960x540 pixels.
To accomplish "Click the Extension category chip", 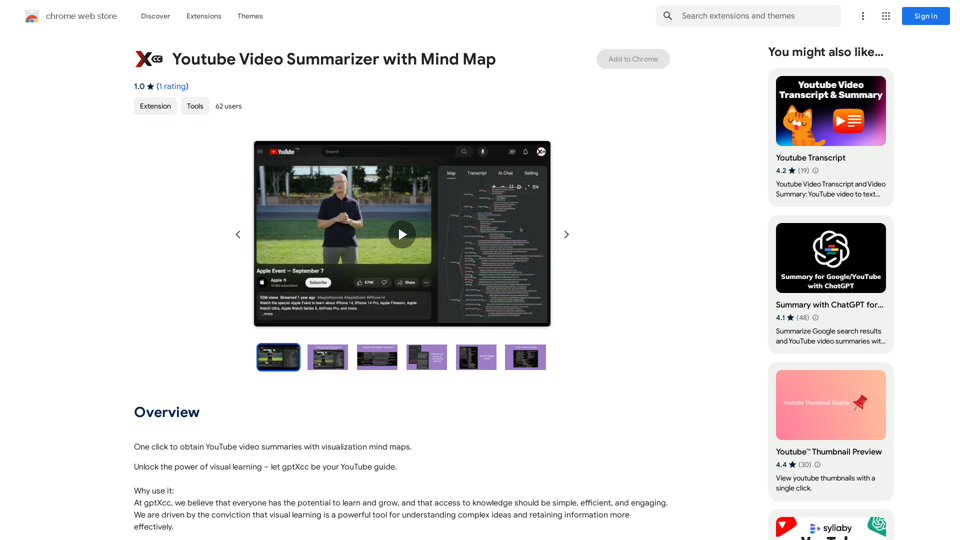I will click(x=156, y=106).
